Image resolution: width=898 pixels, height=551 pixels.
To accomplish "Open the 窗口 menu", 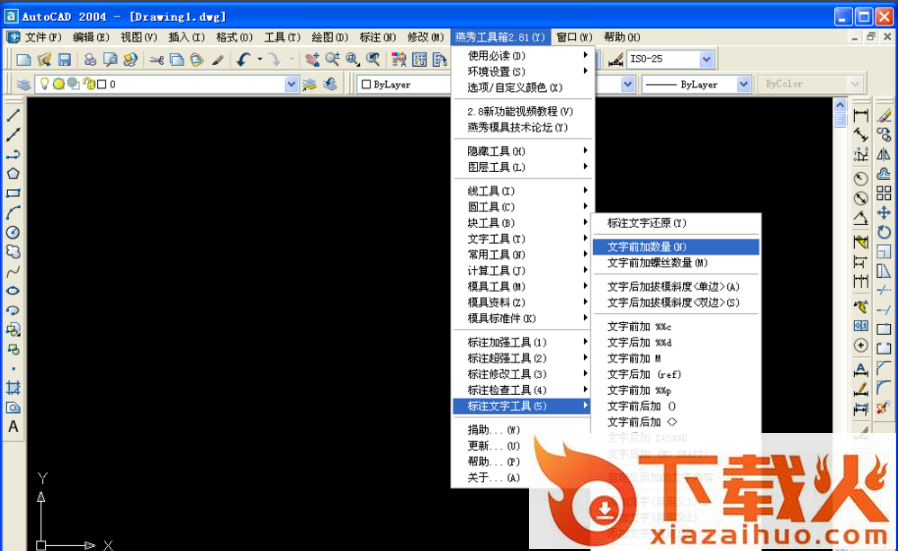I will point(574,37).
